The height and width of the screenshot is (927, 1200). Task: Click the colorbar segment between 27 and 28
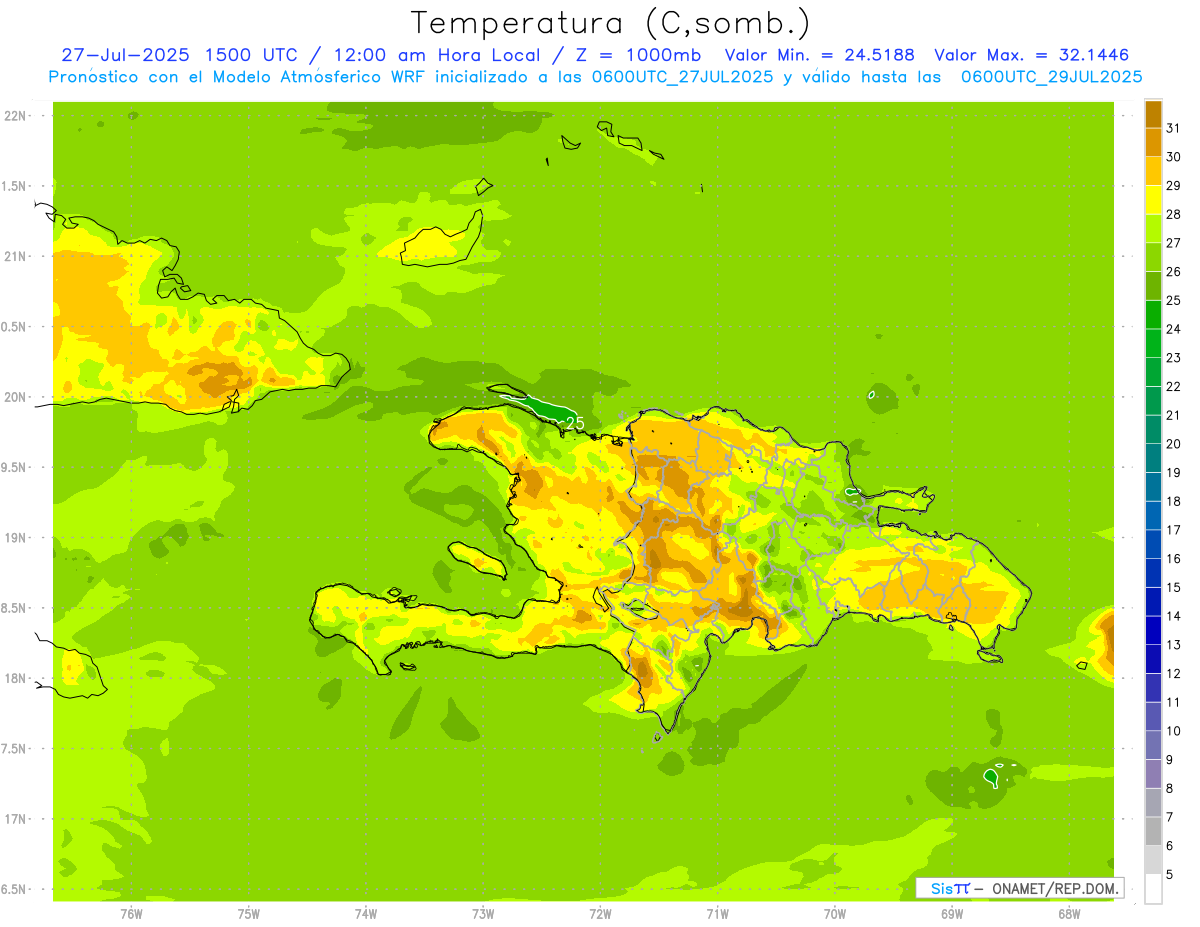point(1153,228)
